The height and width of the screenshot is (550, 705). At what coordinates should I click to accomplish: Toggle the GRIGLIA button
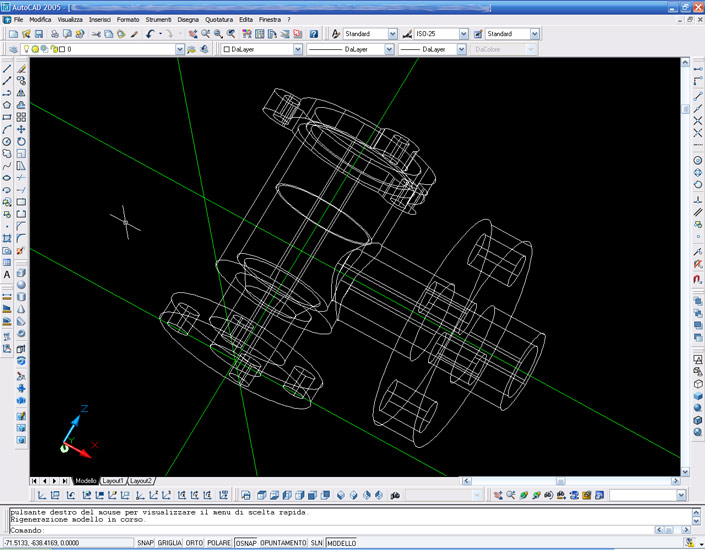(169, 543)
